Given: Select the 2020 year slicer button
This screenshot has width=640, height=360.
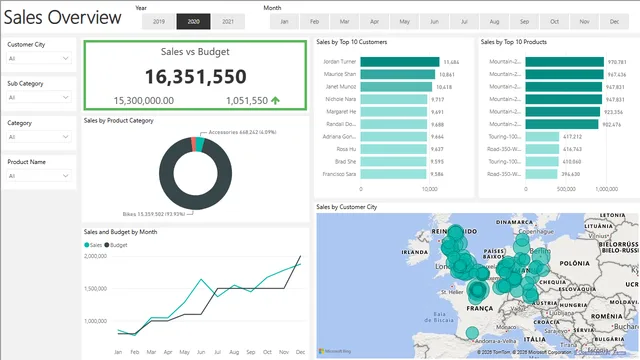Looking at the screenshot, I should (193, 22).
